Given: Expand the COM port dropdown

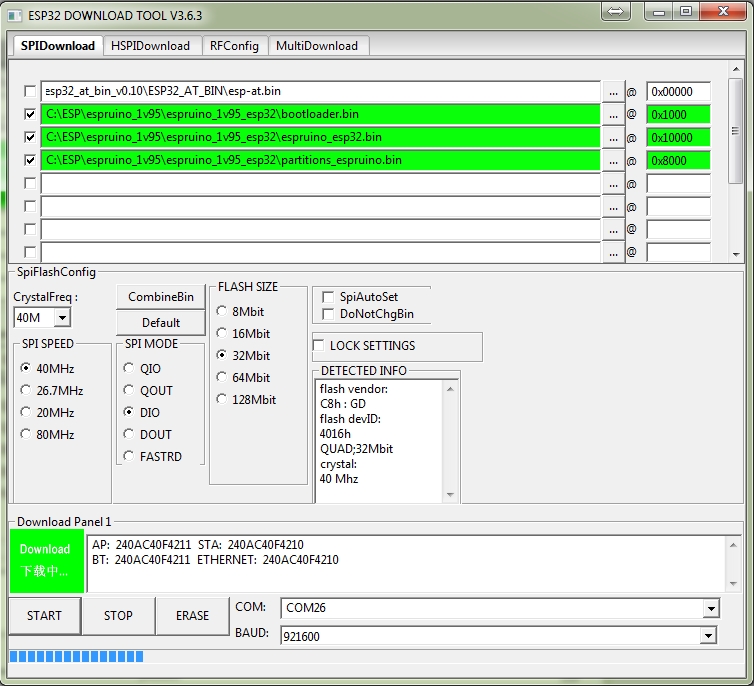Looking at the screenshot, I should click(x=710, y=608).
